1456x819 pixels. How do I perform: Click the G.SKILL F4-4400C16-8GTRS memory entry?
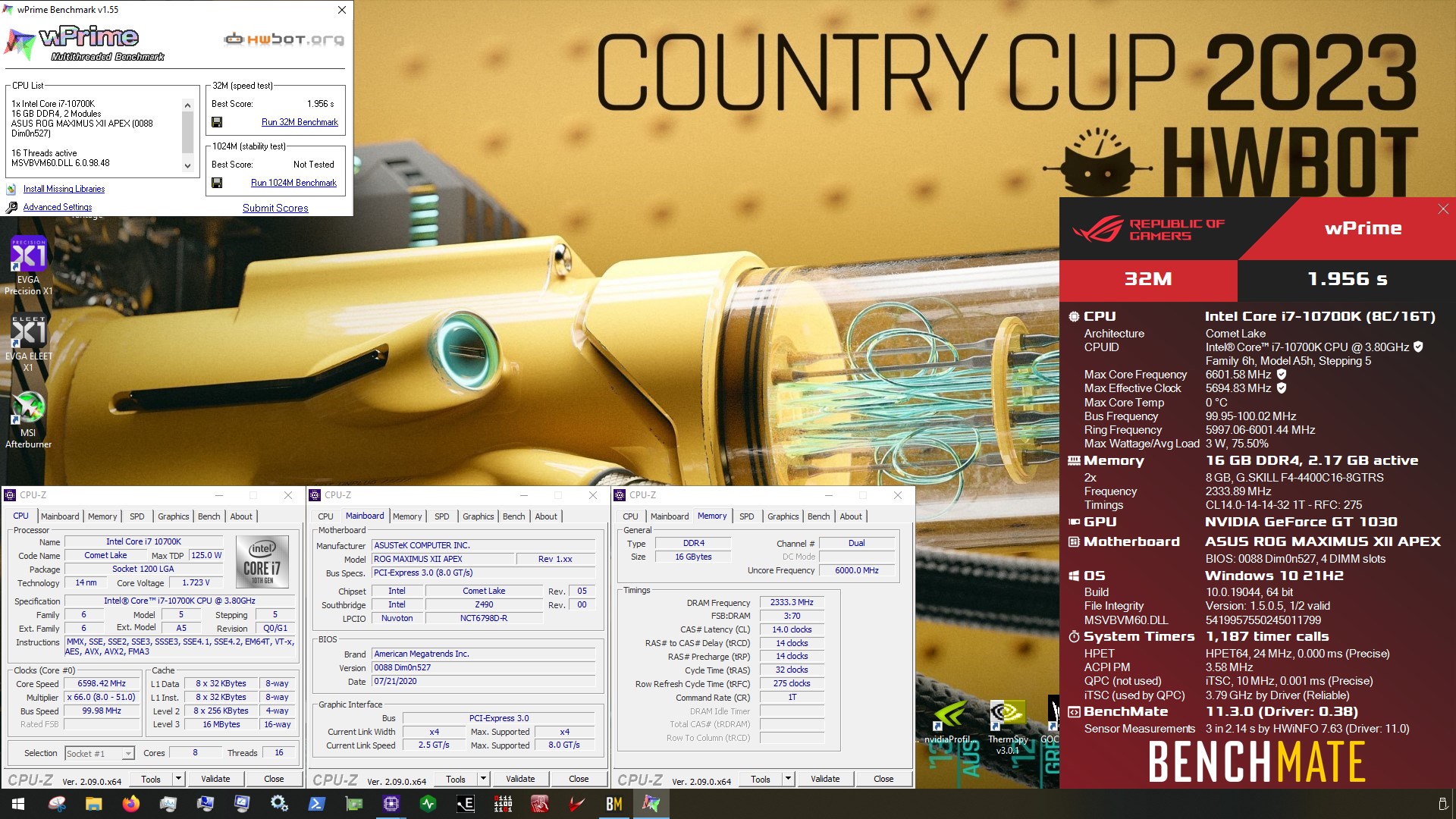[1294, 478]
